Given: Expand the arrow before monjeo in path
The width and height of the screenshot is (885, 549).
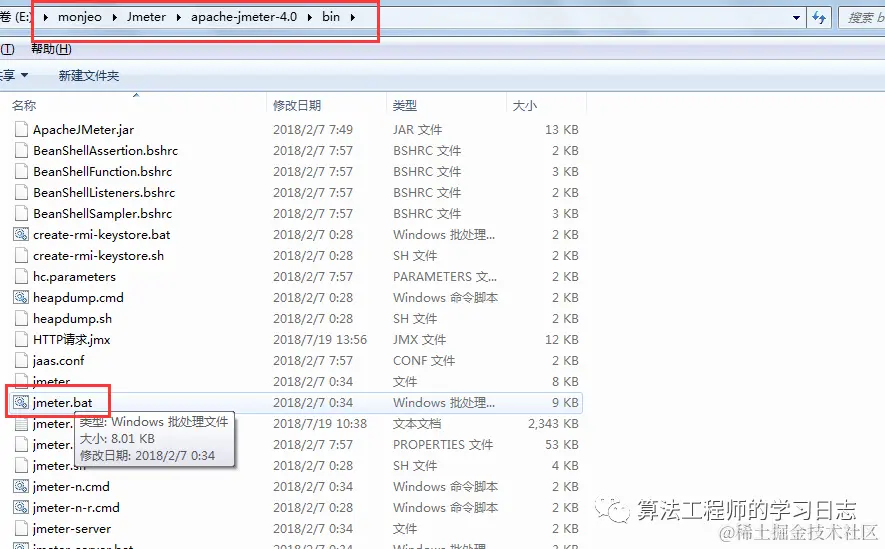Looking at the screenshot, I should [46, 17].
